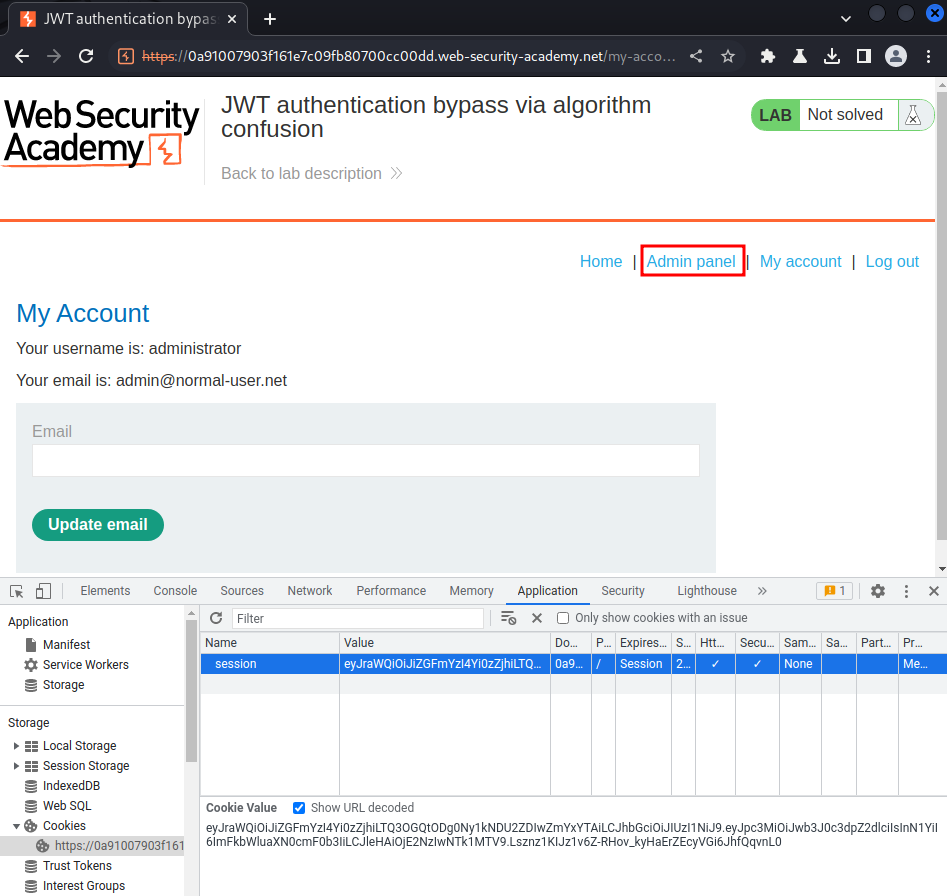Viewport: 947px width, 896px height.
Task: Click the Email input field
Action: [x=365, y=461]
